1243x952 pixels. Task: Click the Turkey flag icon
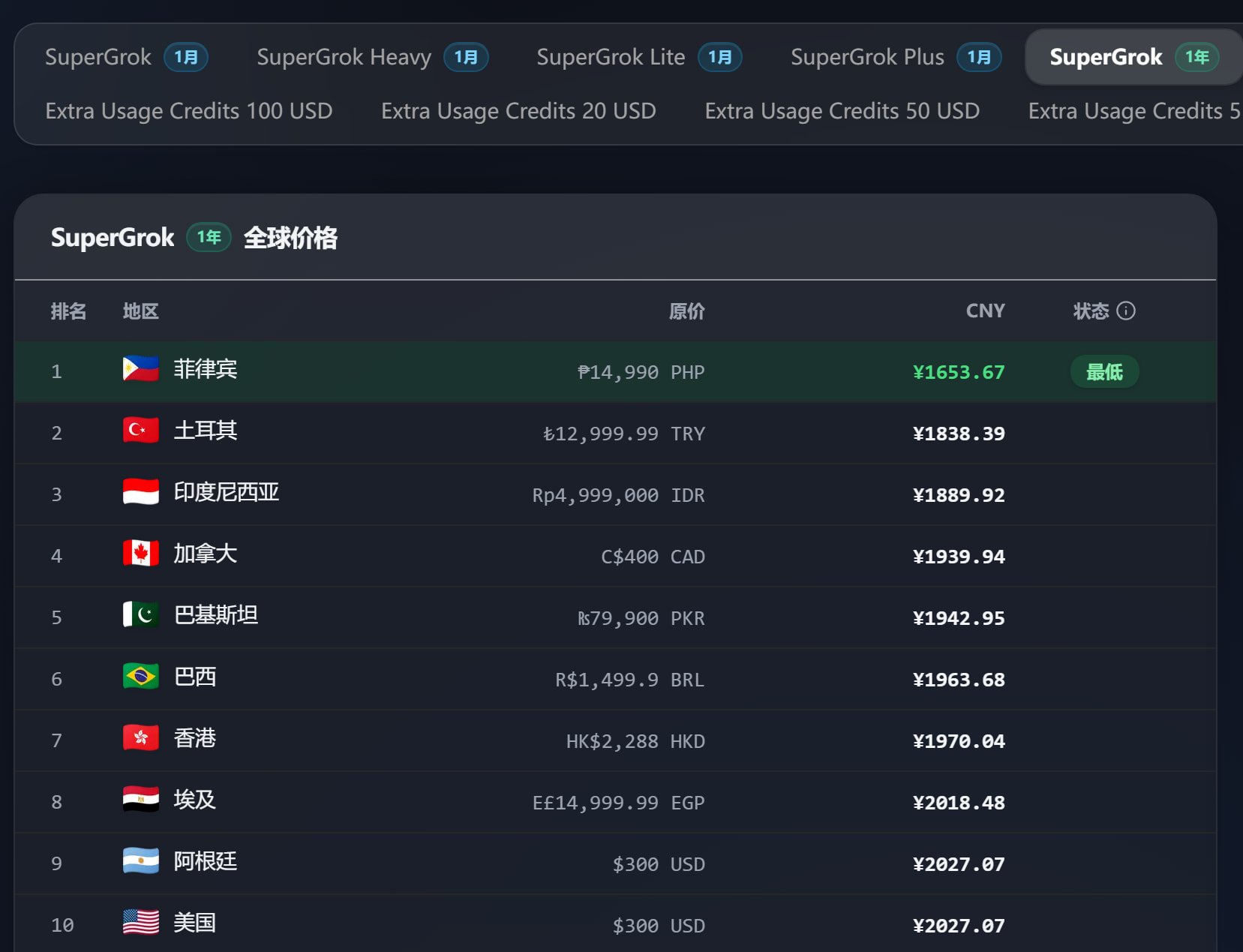coord(141,431)
